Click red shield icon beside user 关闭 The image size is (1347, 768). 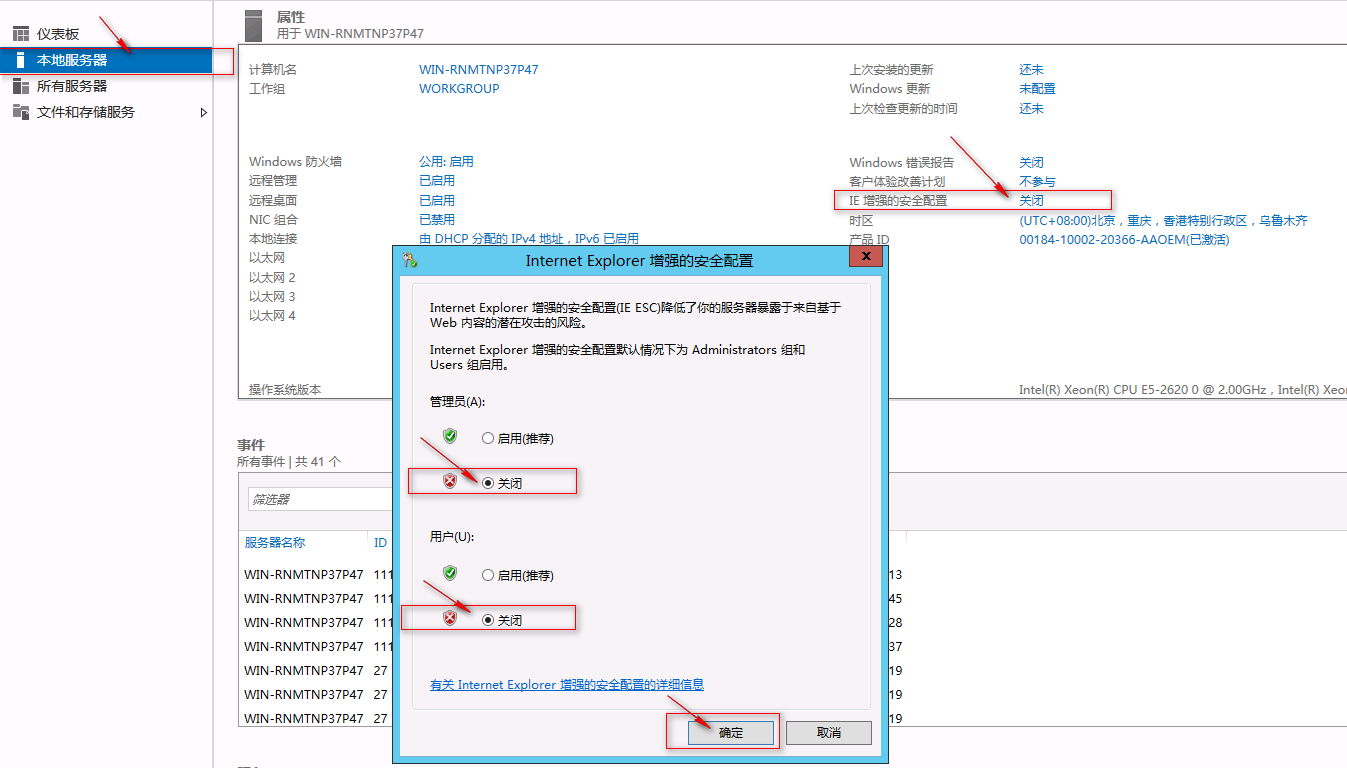(450, 619)
